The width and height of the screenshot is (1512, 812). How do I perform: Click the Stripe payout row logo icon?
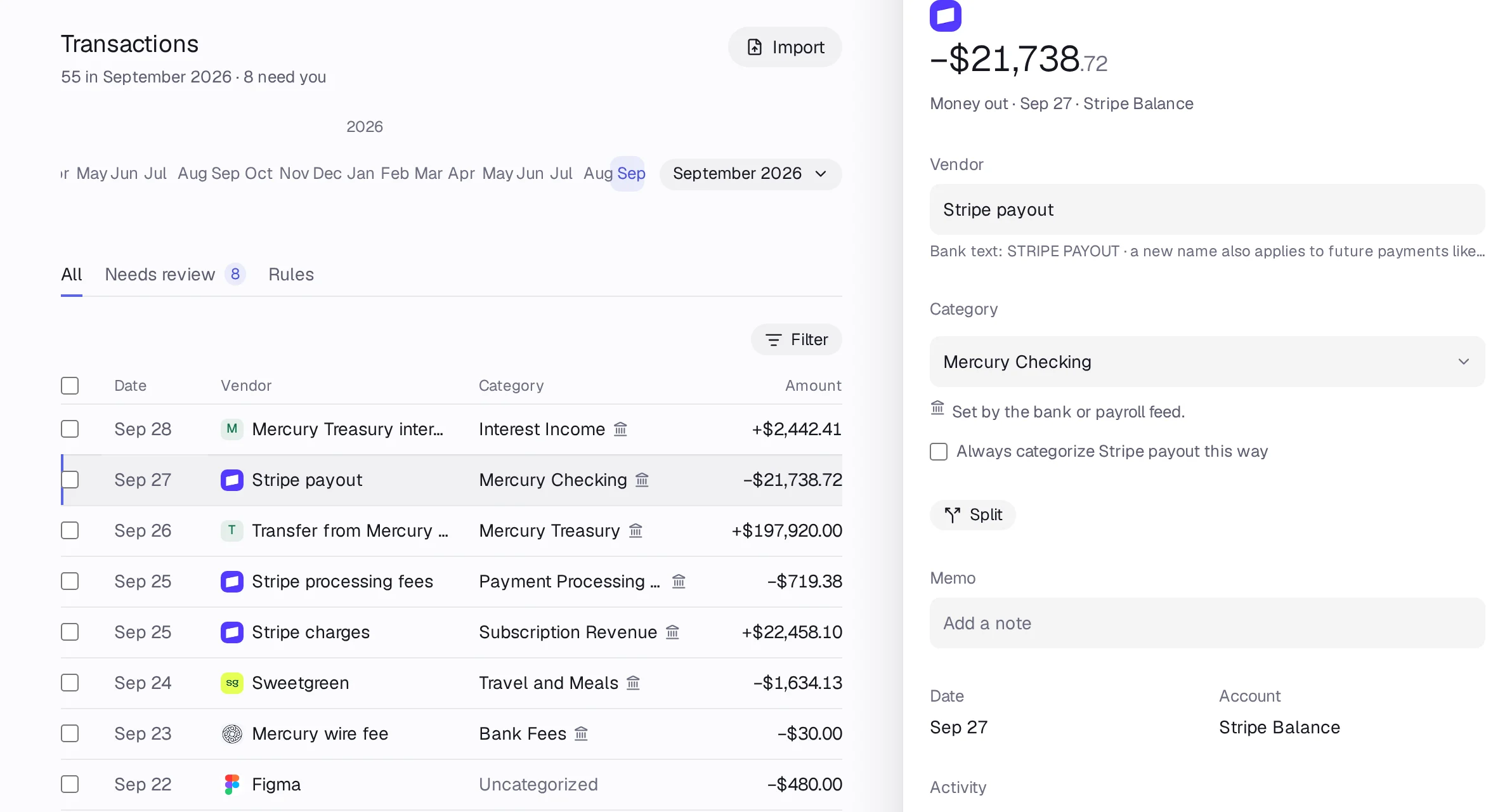pyautogui.click(x=231, y=480)
